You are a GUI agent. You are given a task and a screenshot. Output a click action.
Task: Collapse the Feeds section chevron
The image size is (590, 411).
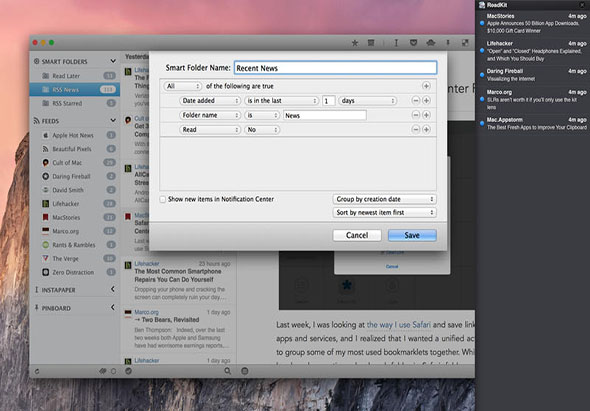113,120
